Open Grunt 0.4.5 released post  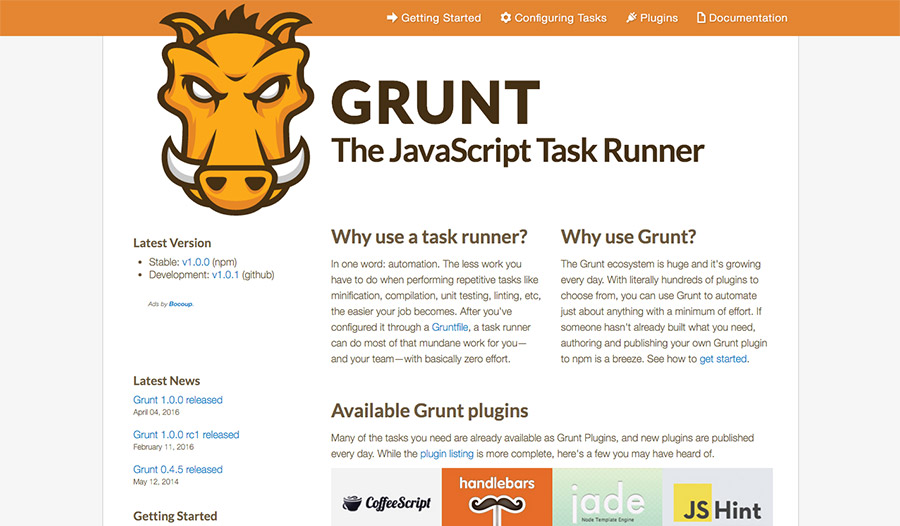[x=177, y=469]
